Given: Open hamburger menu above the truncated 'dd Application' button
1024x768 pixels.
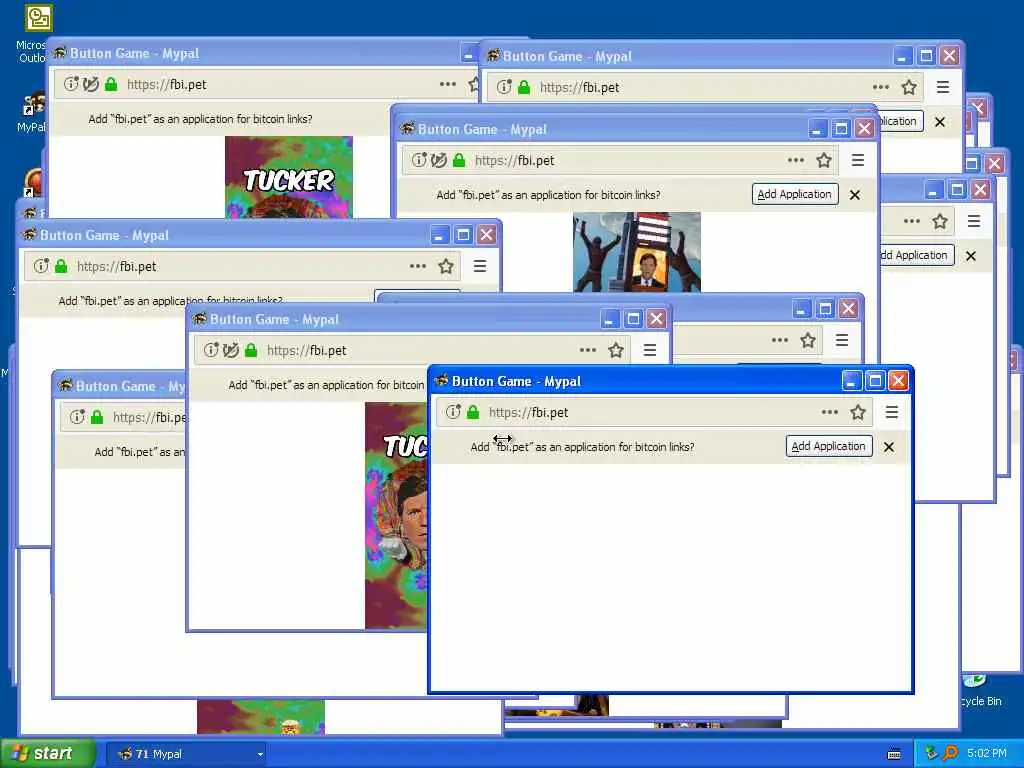Looking at the screenshot, I should (x=974, y=221).
